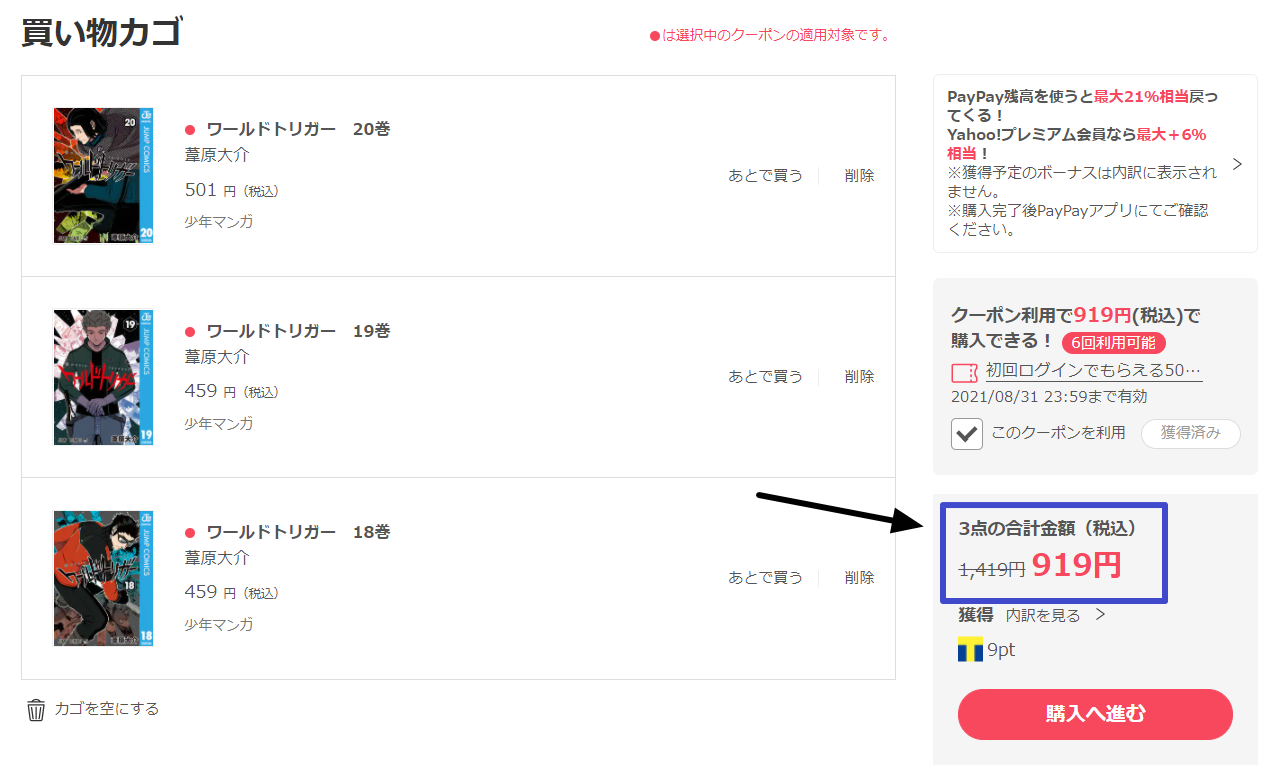Click the ワールドトリガー 20巻 title
1283x772 pixels.
298,129
